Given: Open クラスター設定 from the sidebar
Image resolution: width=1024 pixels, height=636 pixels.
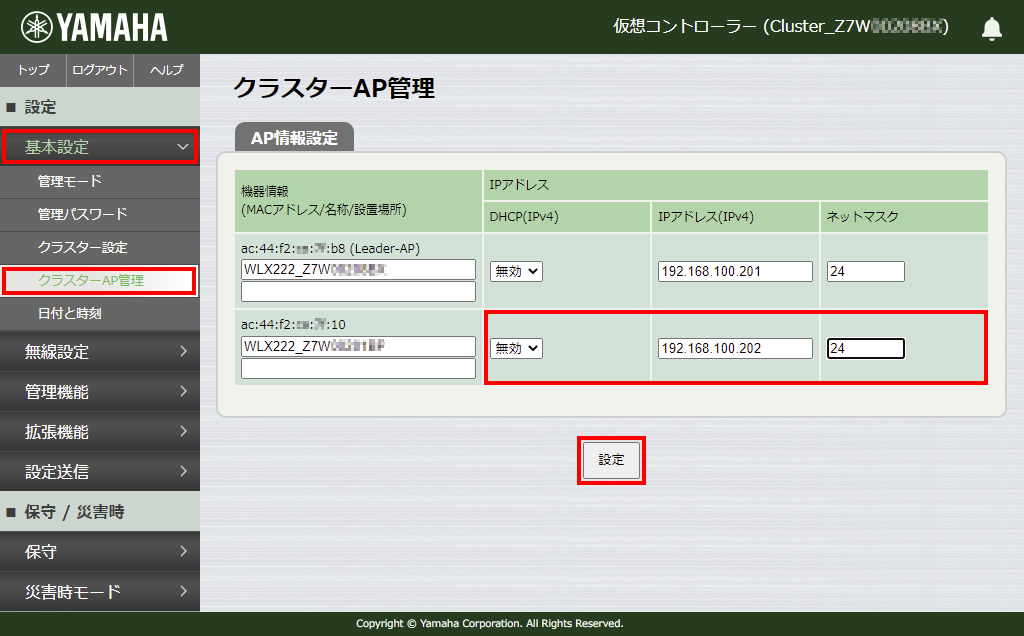Looking at the screenshot, I should 100,248.
